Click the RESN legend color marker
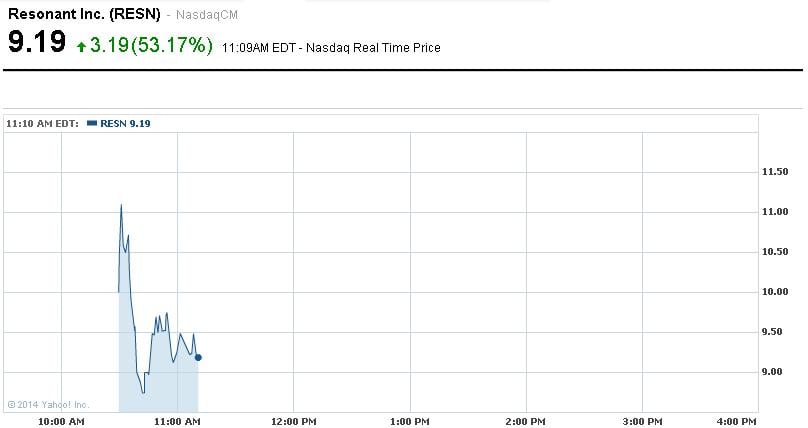This screenshot has width=808, height=428. click(92, 123)
